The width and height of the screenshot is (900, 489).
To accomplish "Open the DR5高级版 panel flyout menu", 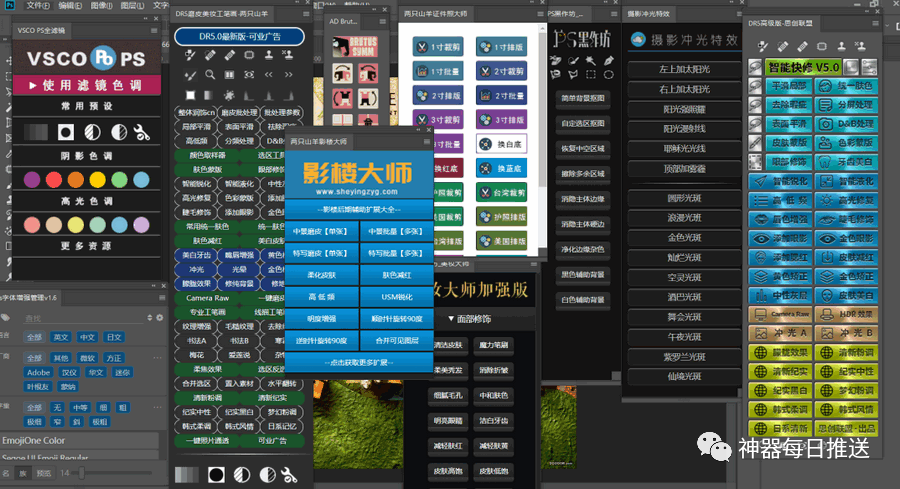I will coord(875,24).
